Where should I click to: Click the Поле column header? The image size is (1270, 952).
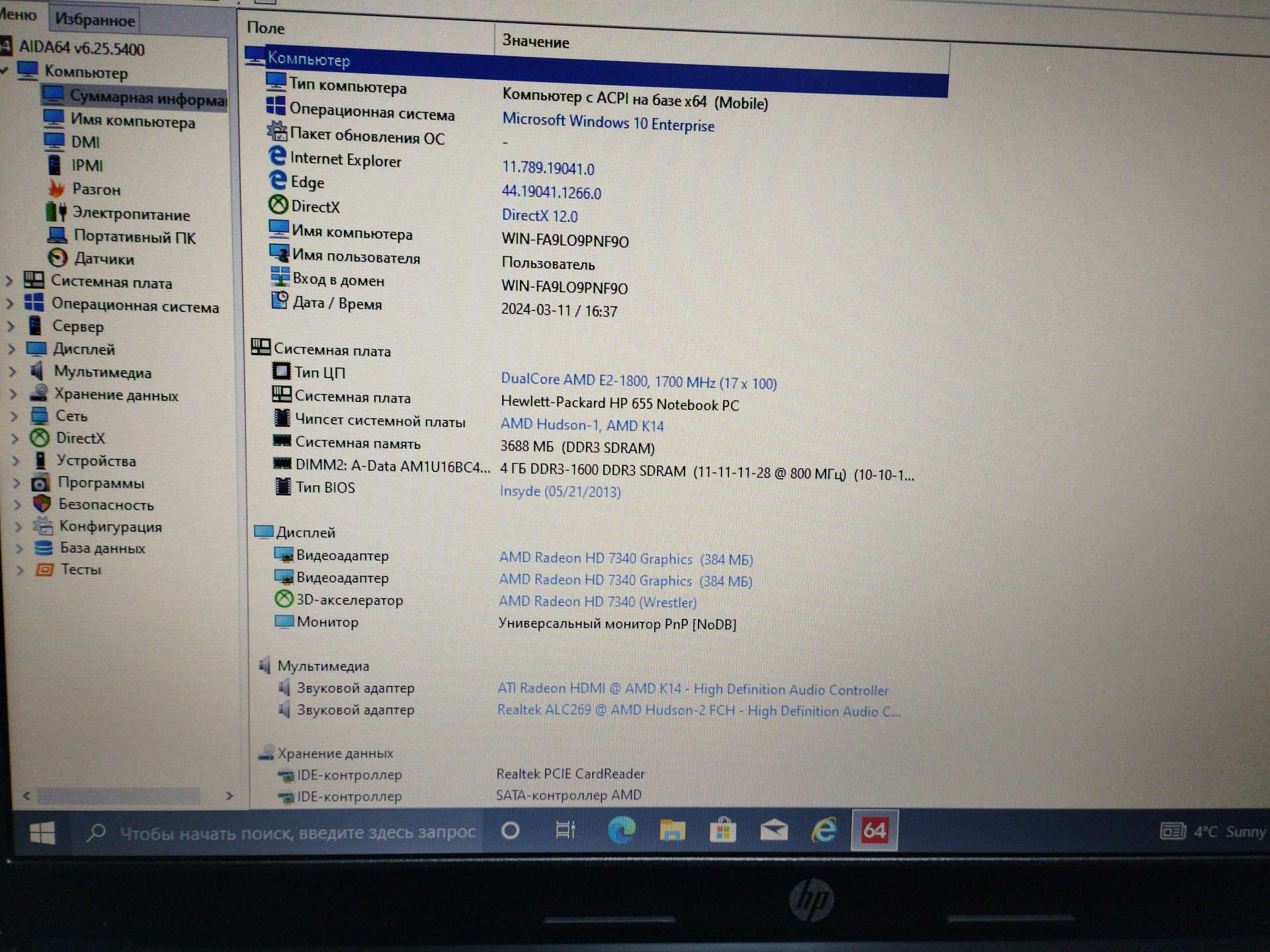pos(266,28)
